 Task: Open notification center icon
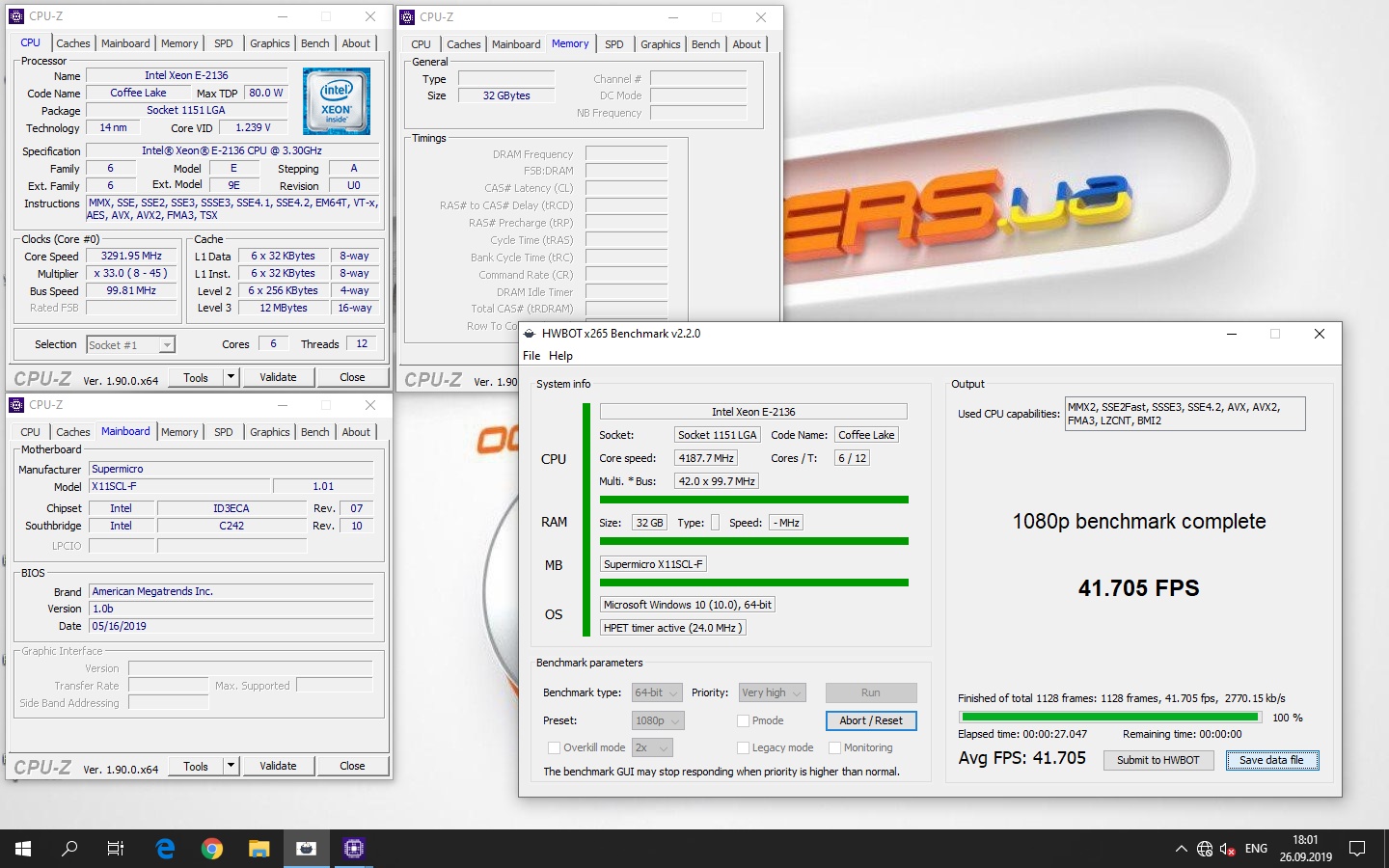1357,849
